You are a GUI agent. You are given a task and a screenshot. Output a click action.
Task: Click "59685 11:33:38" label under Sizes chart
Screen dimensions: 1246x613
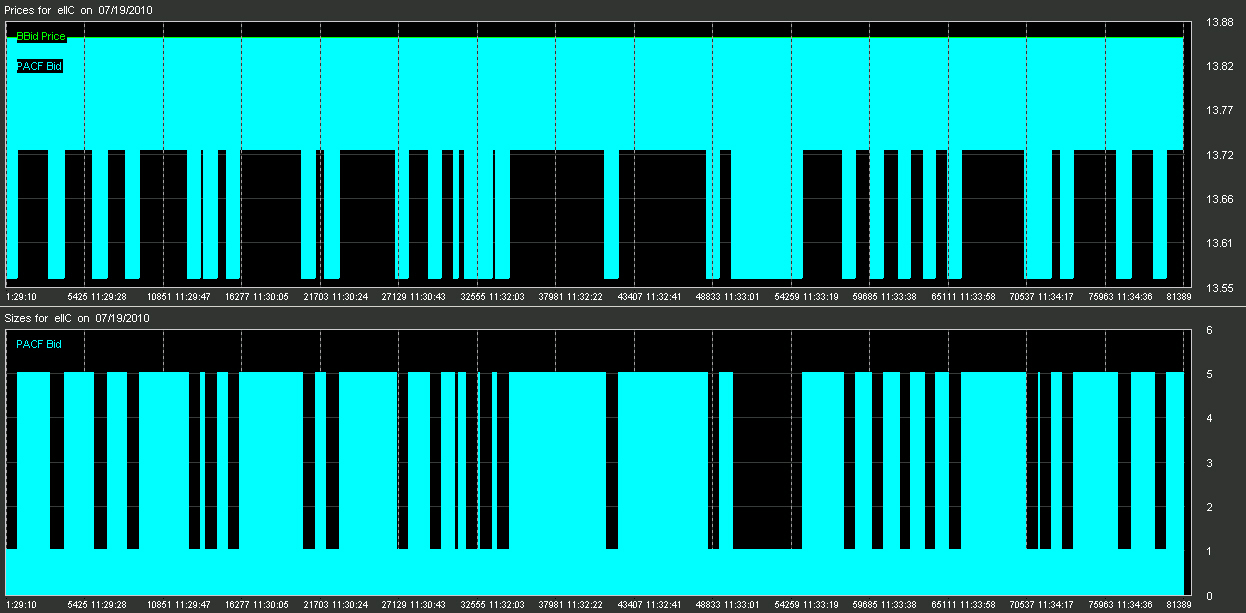point(885,605)
